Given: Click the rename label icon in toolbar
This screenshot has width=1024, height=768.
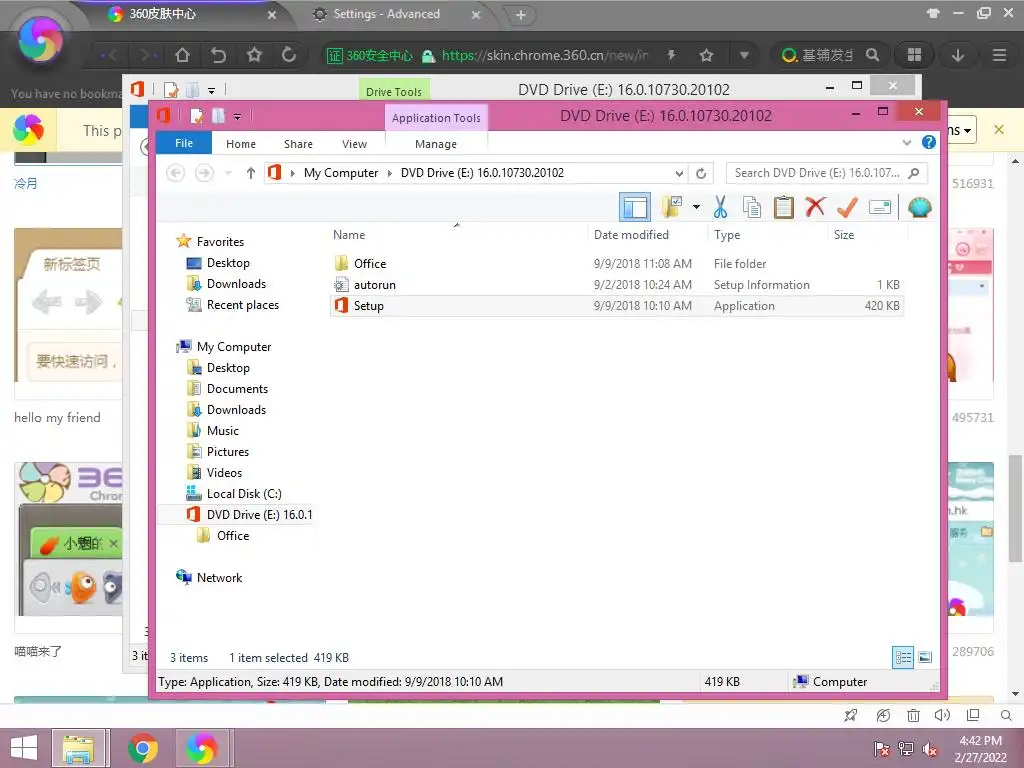Looking at the screenshot, I should click(880, 208).
